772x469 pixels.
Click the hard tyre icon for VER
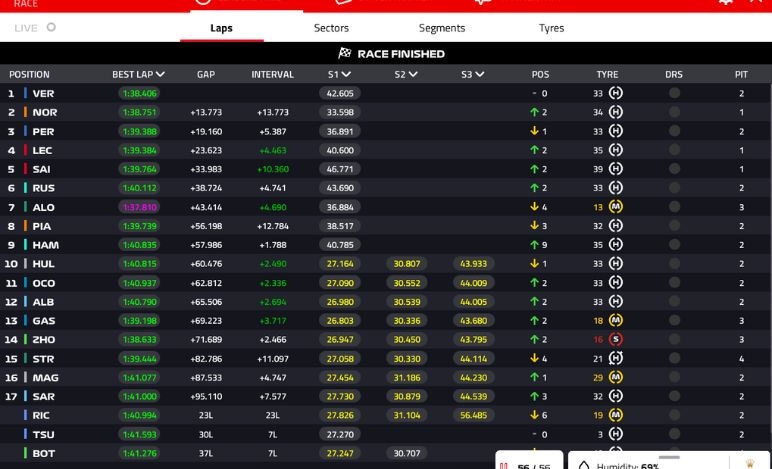(615, 93)
